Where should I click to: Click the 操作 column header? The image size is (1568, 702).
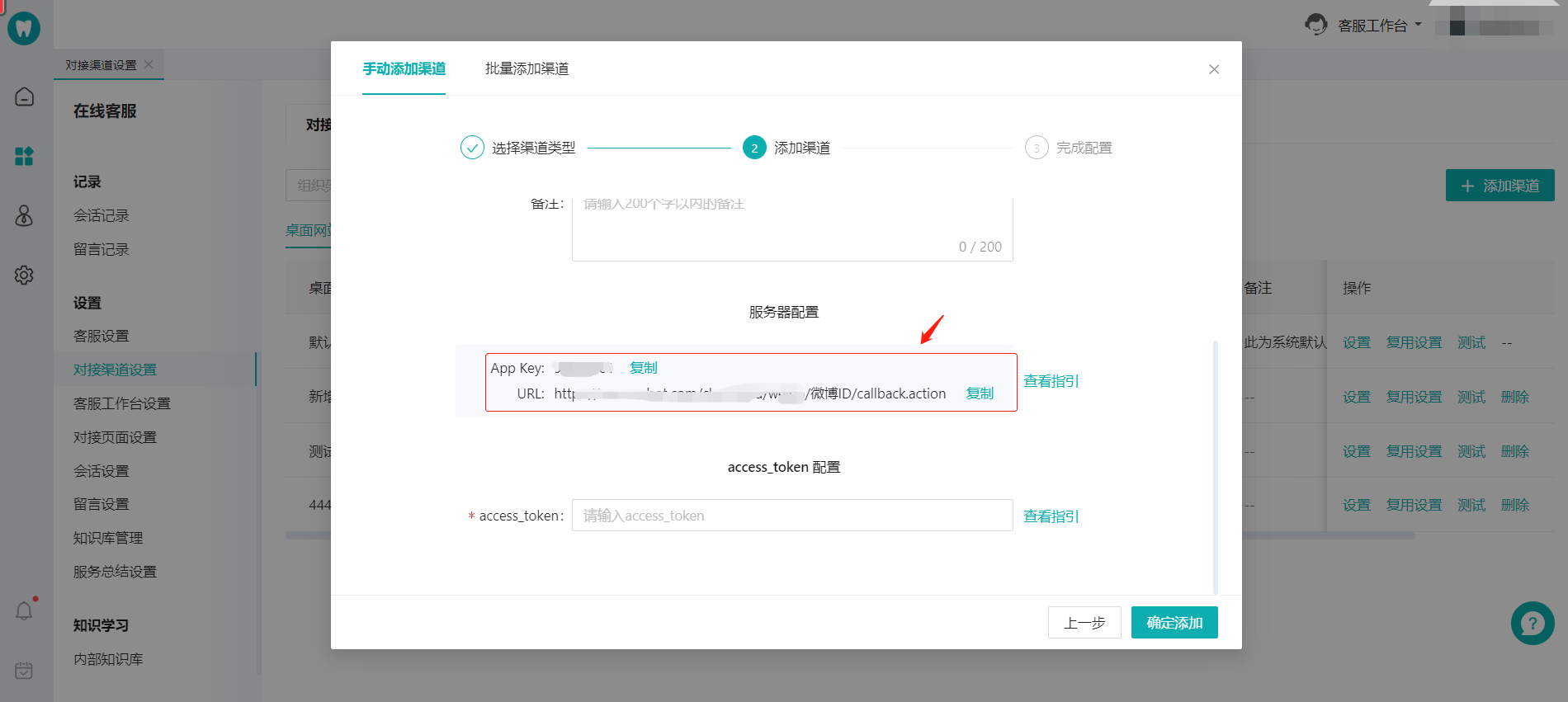point(1357,288)
